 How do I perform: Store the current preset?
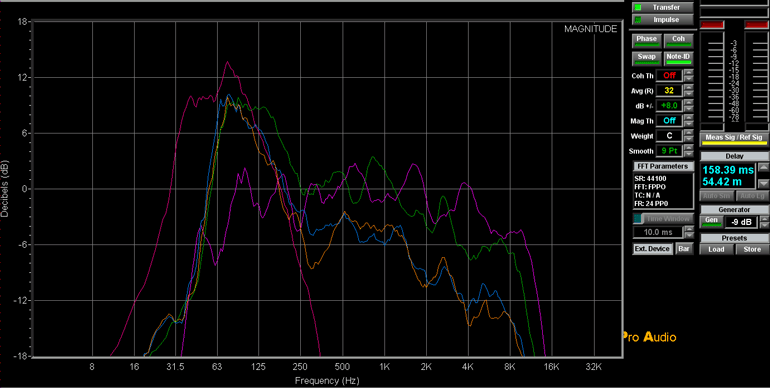coord(752,249)
